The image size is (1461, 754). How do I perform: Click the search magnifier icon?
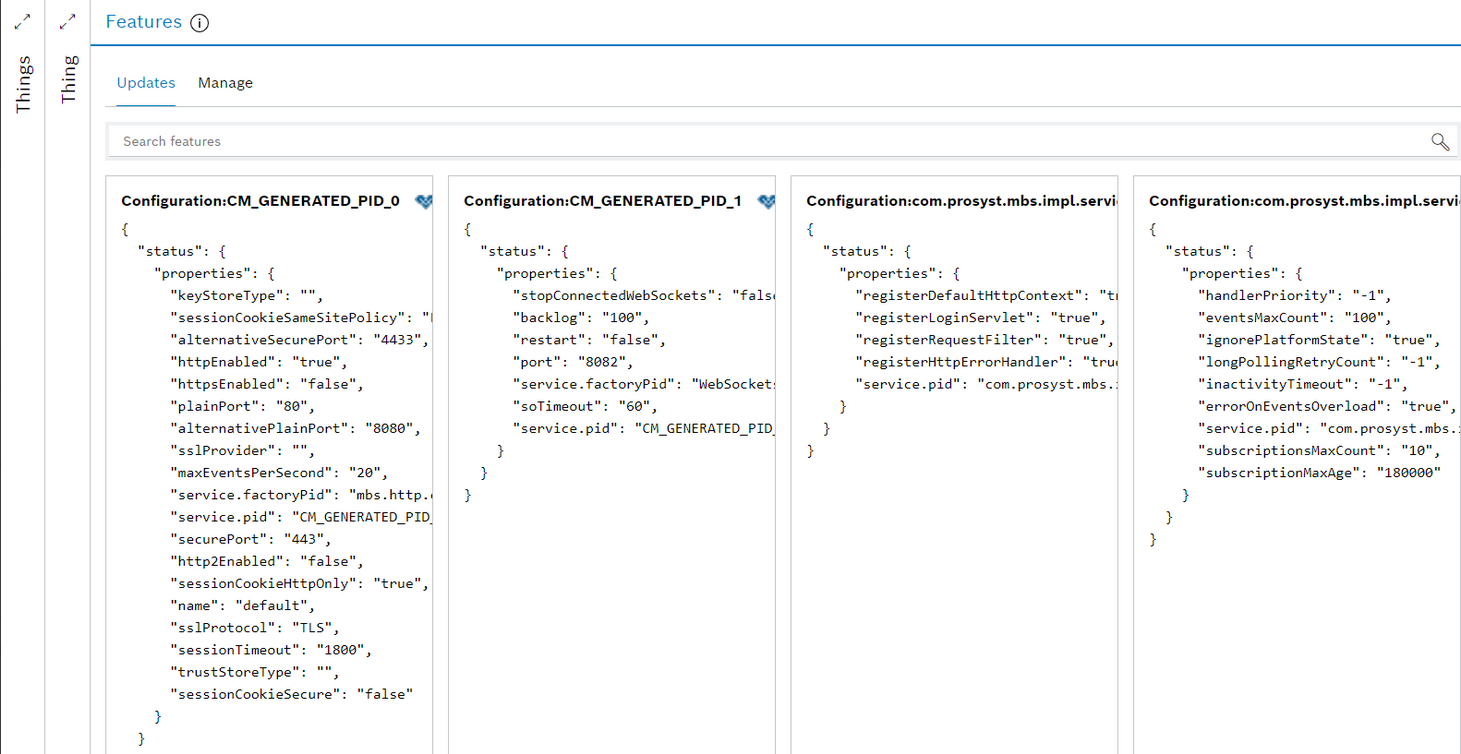(x=1439, y=141)
